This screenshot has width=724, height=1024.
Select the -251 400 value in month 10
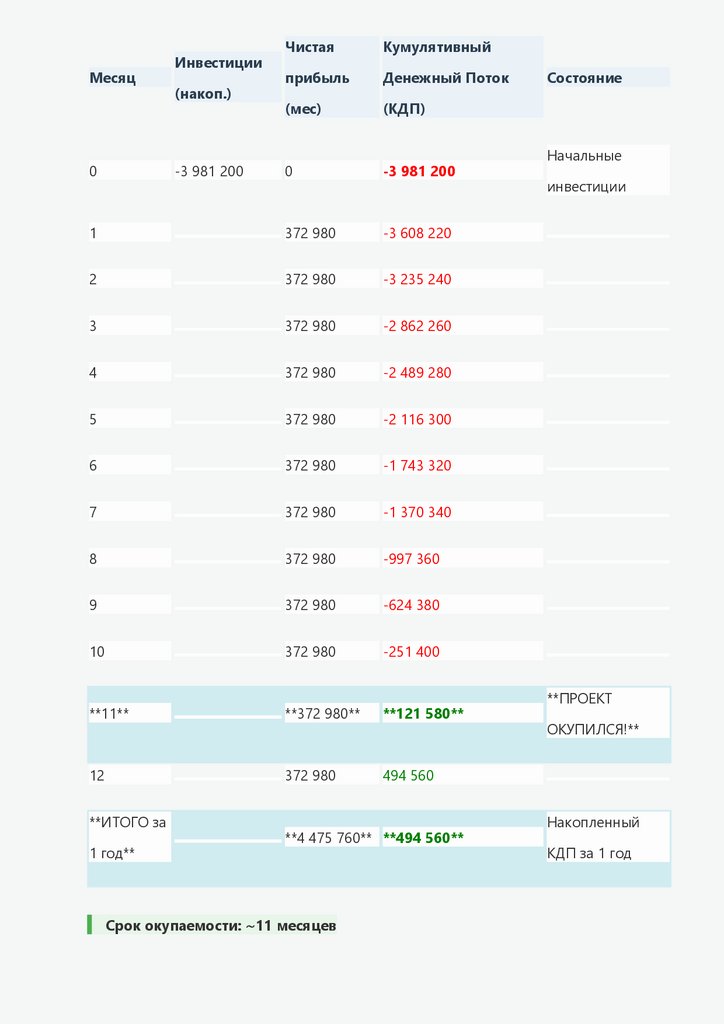(411, 652)
